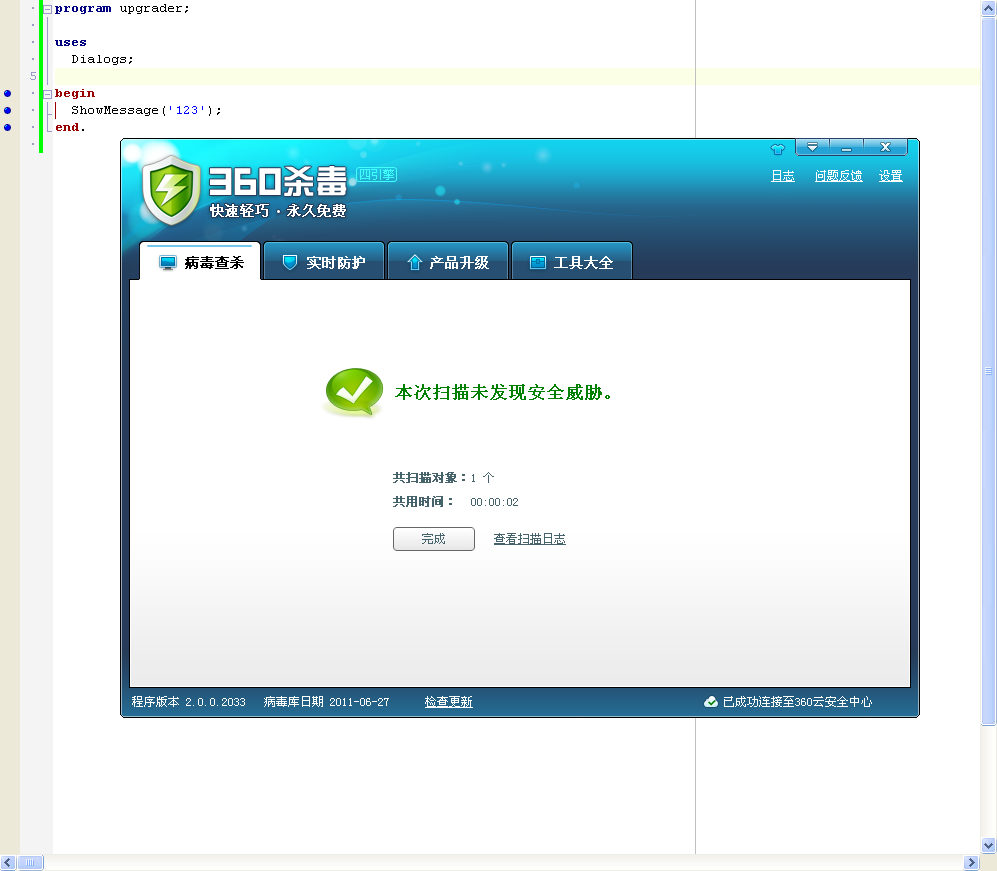Click the green checkmark result icon
Viewport: 997px width, 871px height.
point(354,392)
